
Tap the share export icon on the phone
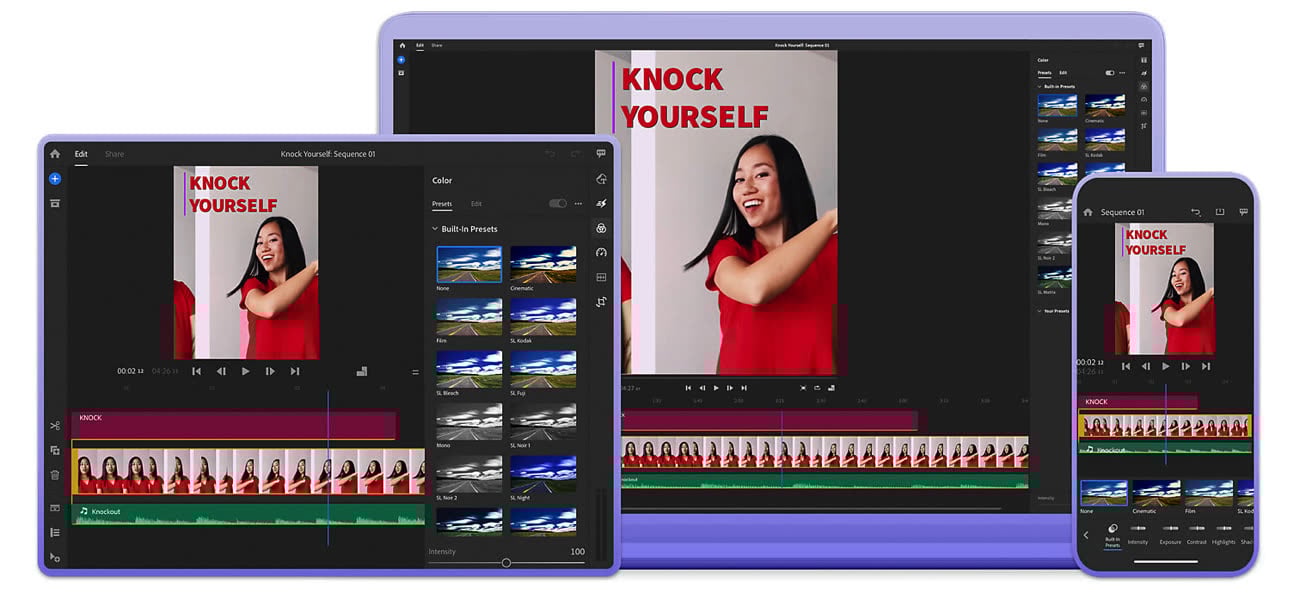click(x=1220, y=212)
